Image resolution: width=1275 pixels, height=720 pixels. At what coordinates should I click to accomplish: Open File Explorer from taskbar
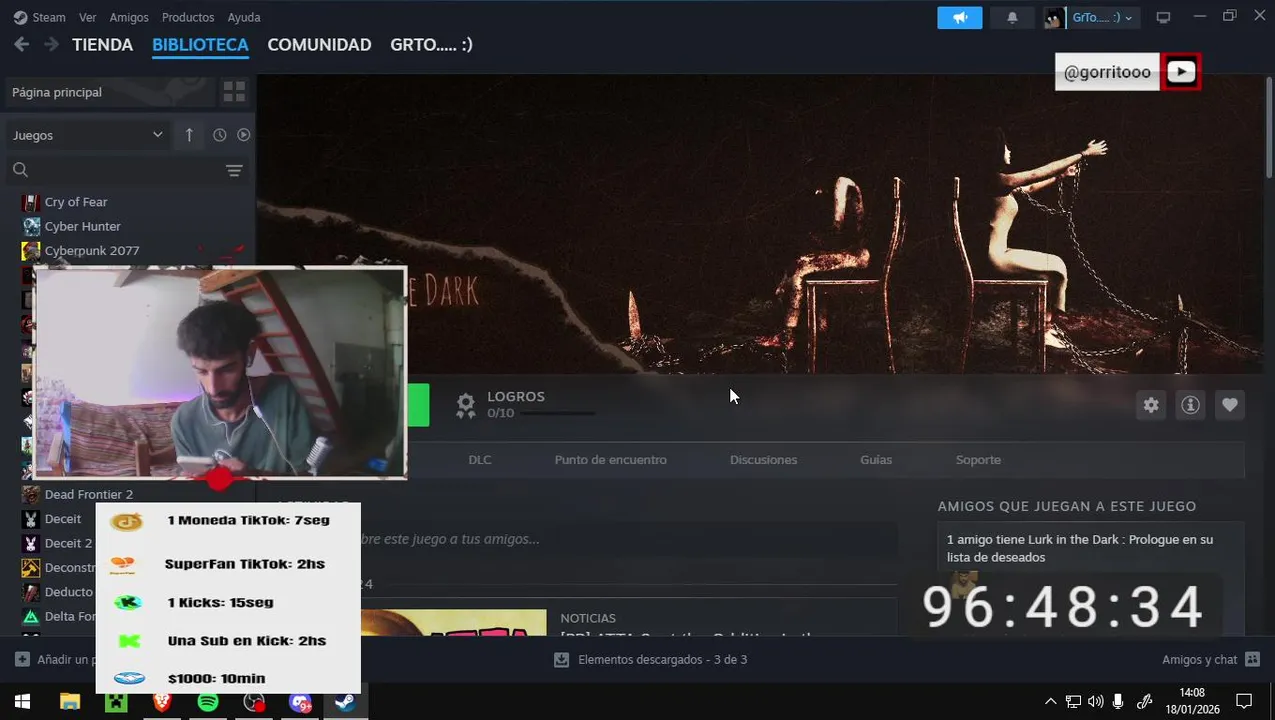[69, 702]
